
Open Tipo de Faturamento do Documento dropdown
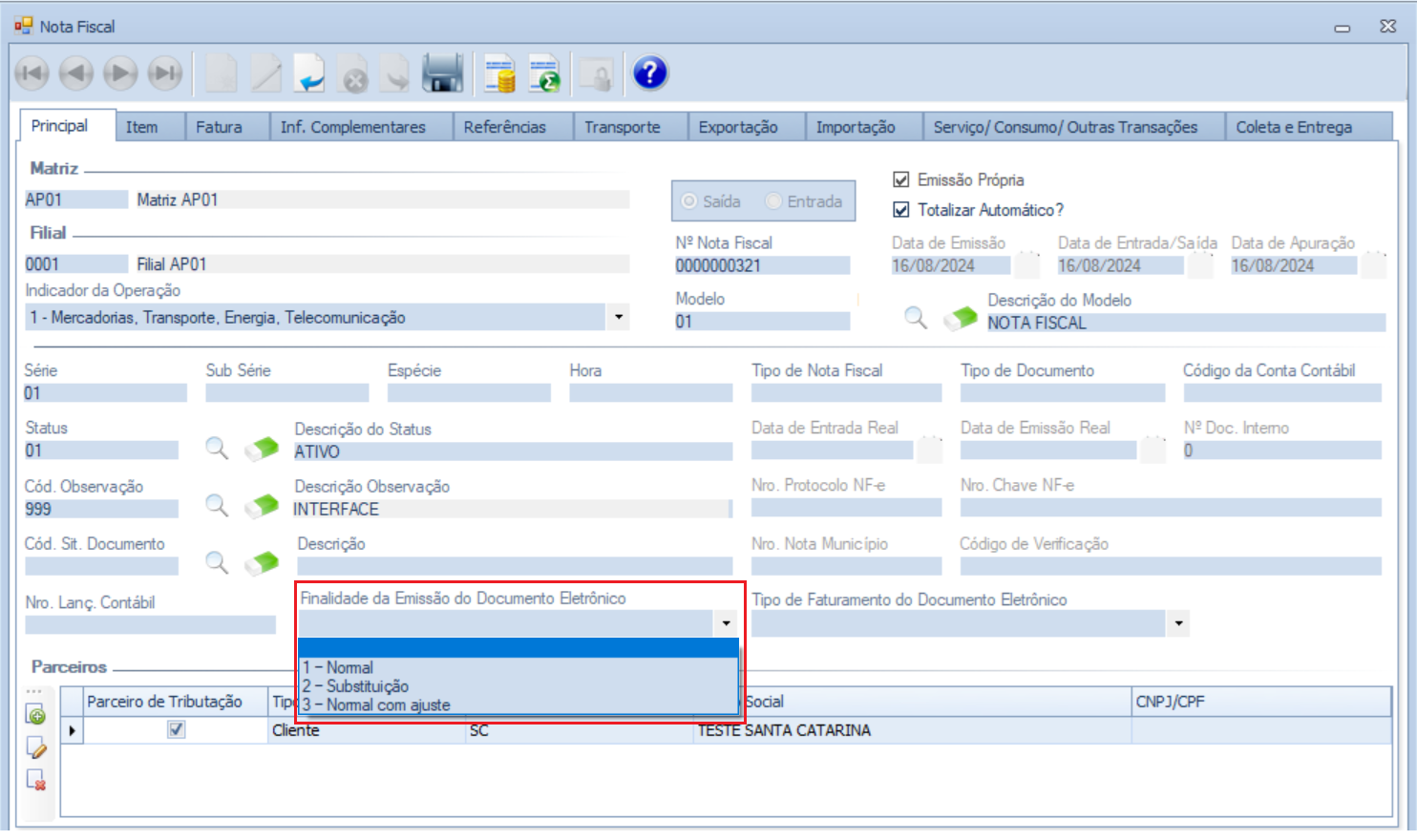(1179, 624)
